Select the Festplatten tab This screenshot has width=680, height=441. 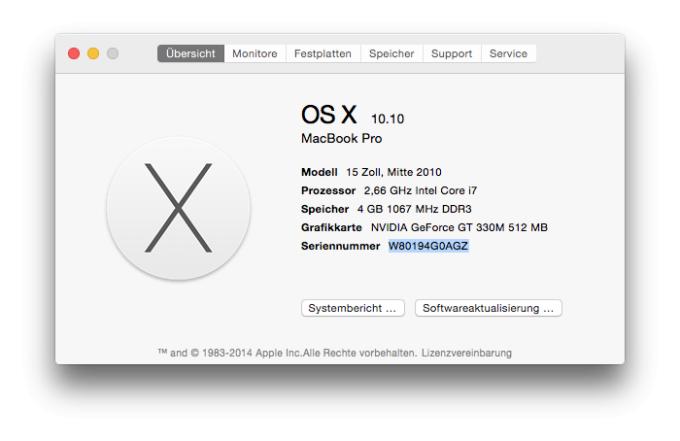(323, 53)
